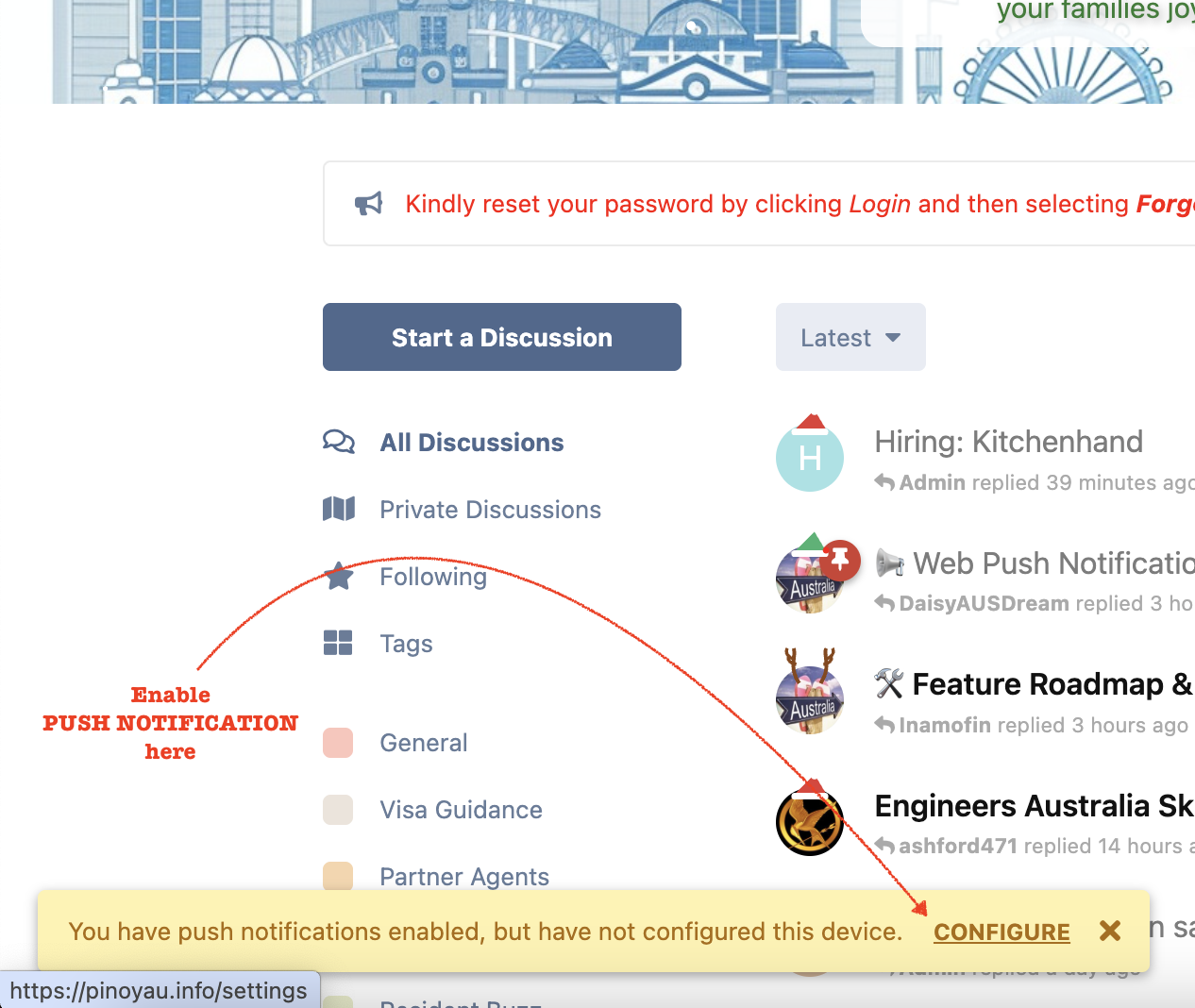
Task: Select the General tag
Action: point(424,743)
